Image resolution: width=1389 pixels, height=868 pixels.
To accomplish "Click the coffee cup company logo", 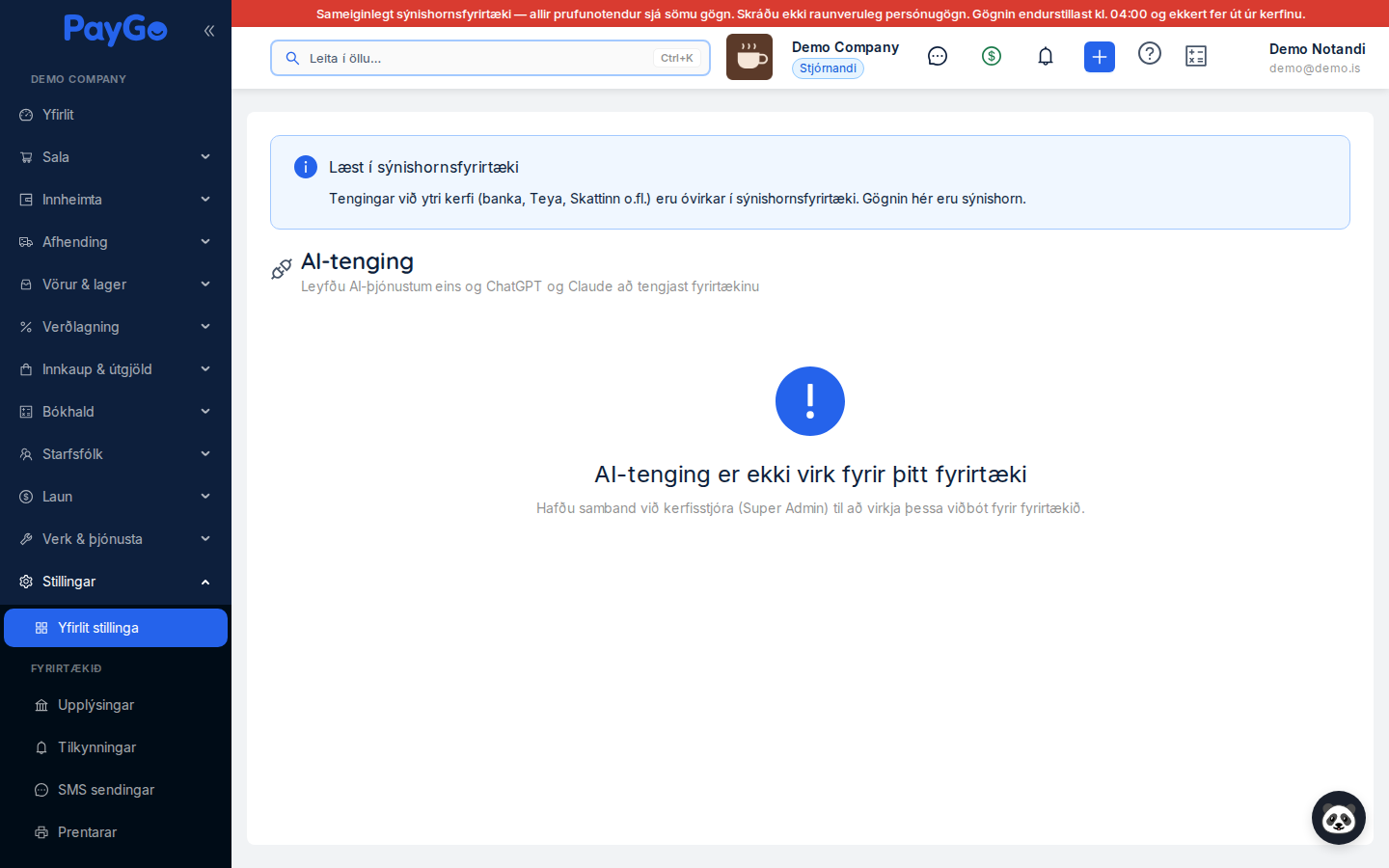I will [749, 57].
